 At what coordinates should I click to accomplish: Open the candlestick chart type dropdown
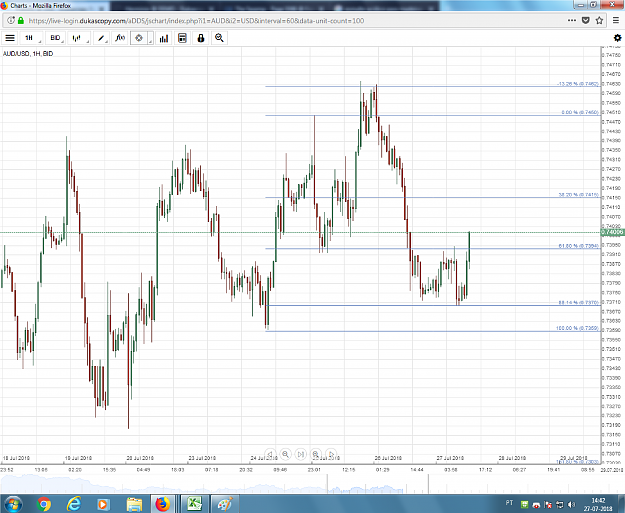[79, 38]
